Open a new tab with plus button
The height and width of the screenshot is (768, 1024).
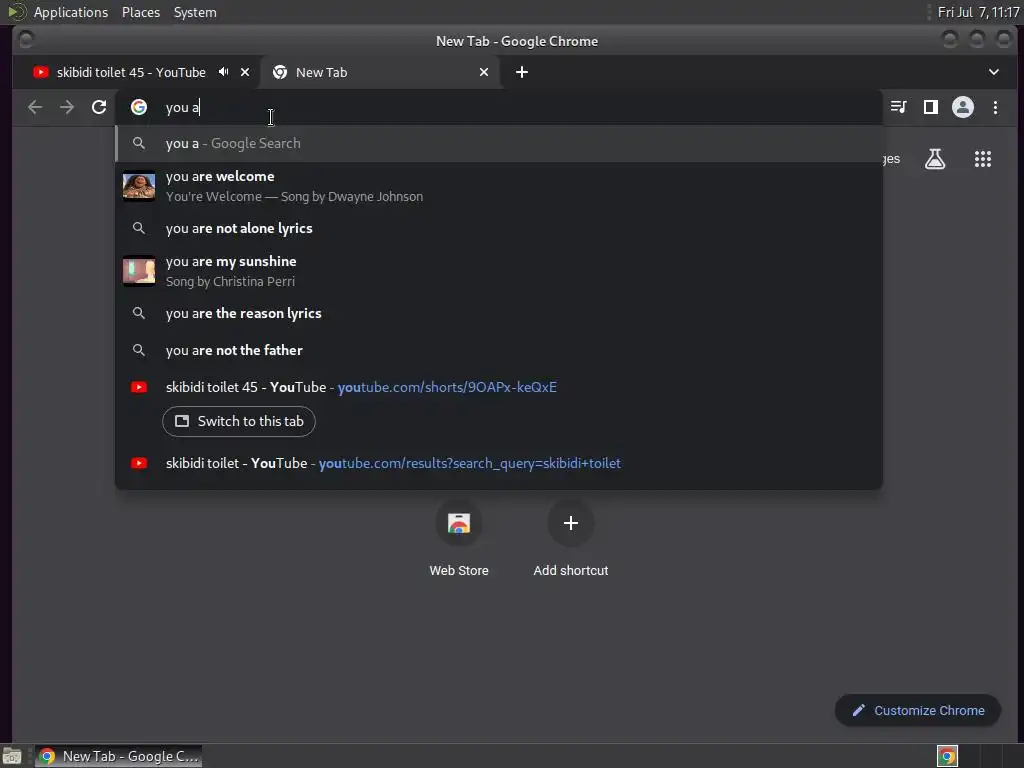point(522,72)
